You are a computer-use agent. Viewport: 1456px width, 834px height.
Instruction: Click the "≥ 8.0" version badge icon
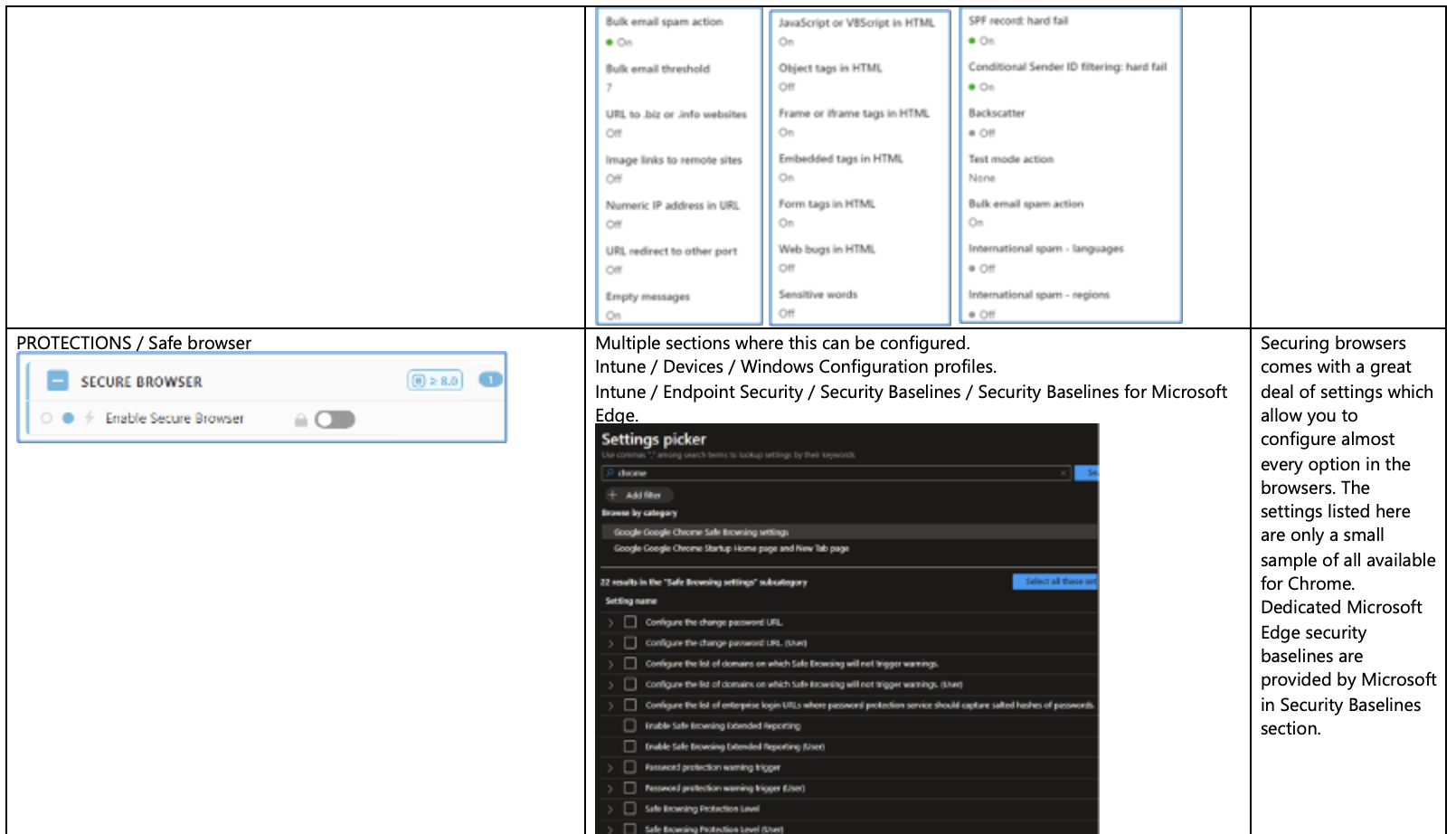pyautogui.click(x=435, y=381)
